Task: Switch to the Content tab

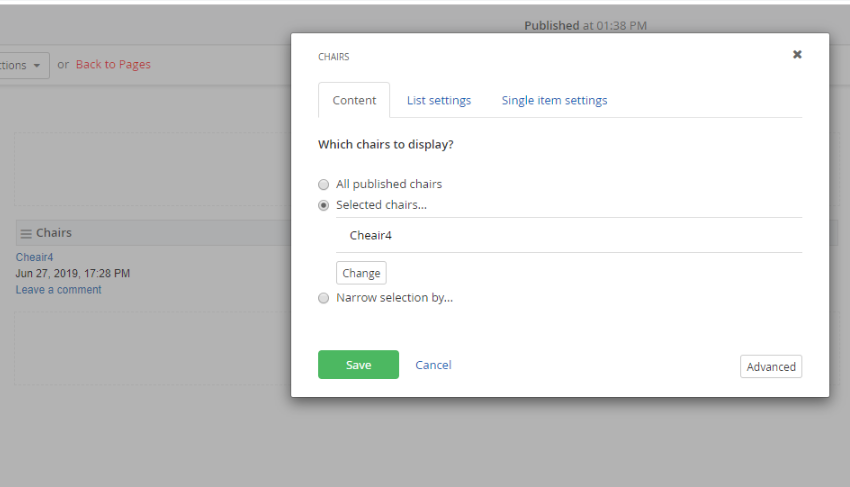Action: pyautogui.click(x=354, y=100)
